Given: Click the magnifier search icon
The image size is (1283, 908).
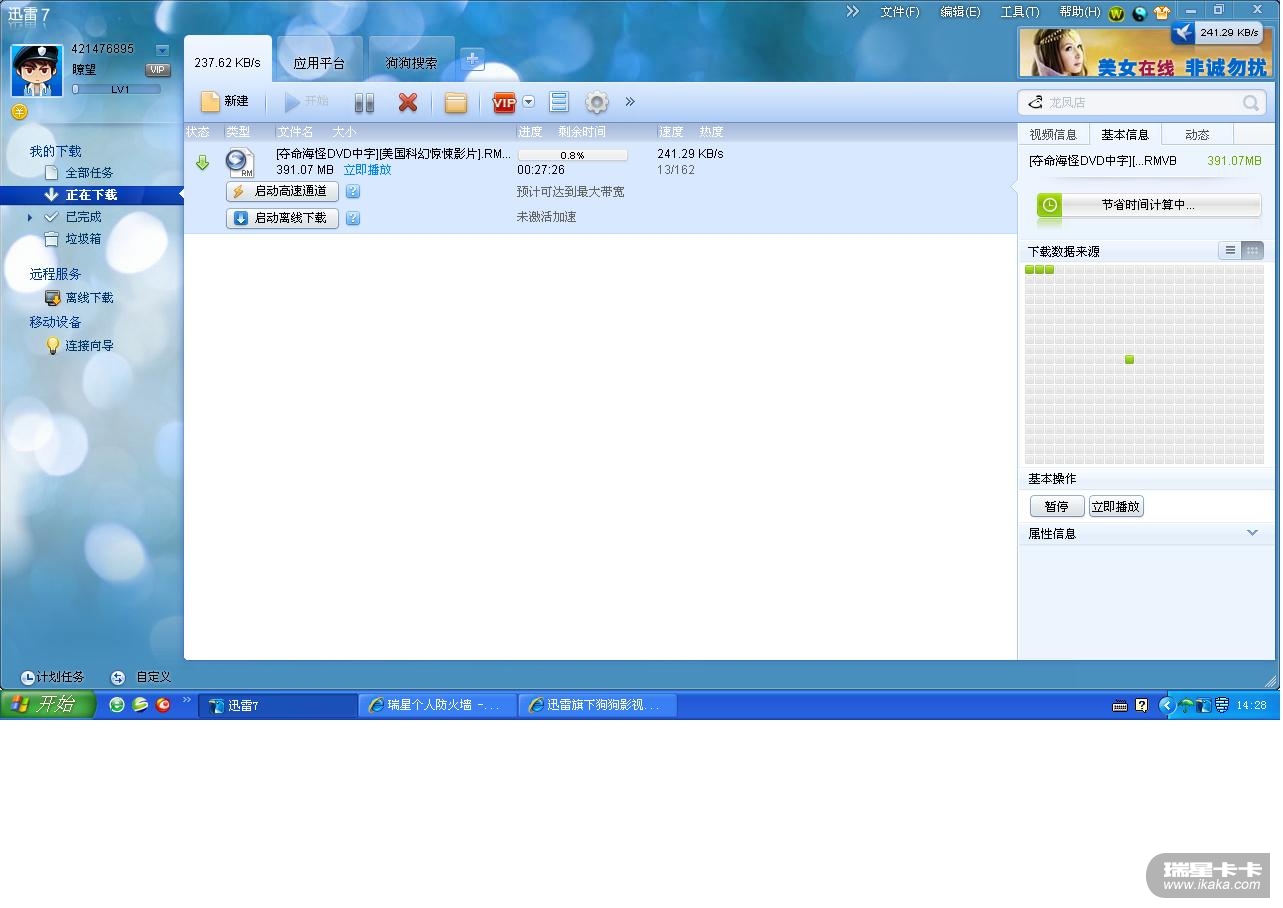Looking at the screenshot, I should pyautogui.click(x=1251, y=102).
